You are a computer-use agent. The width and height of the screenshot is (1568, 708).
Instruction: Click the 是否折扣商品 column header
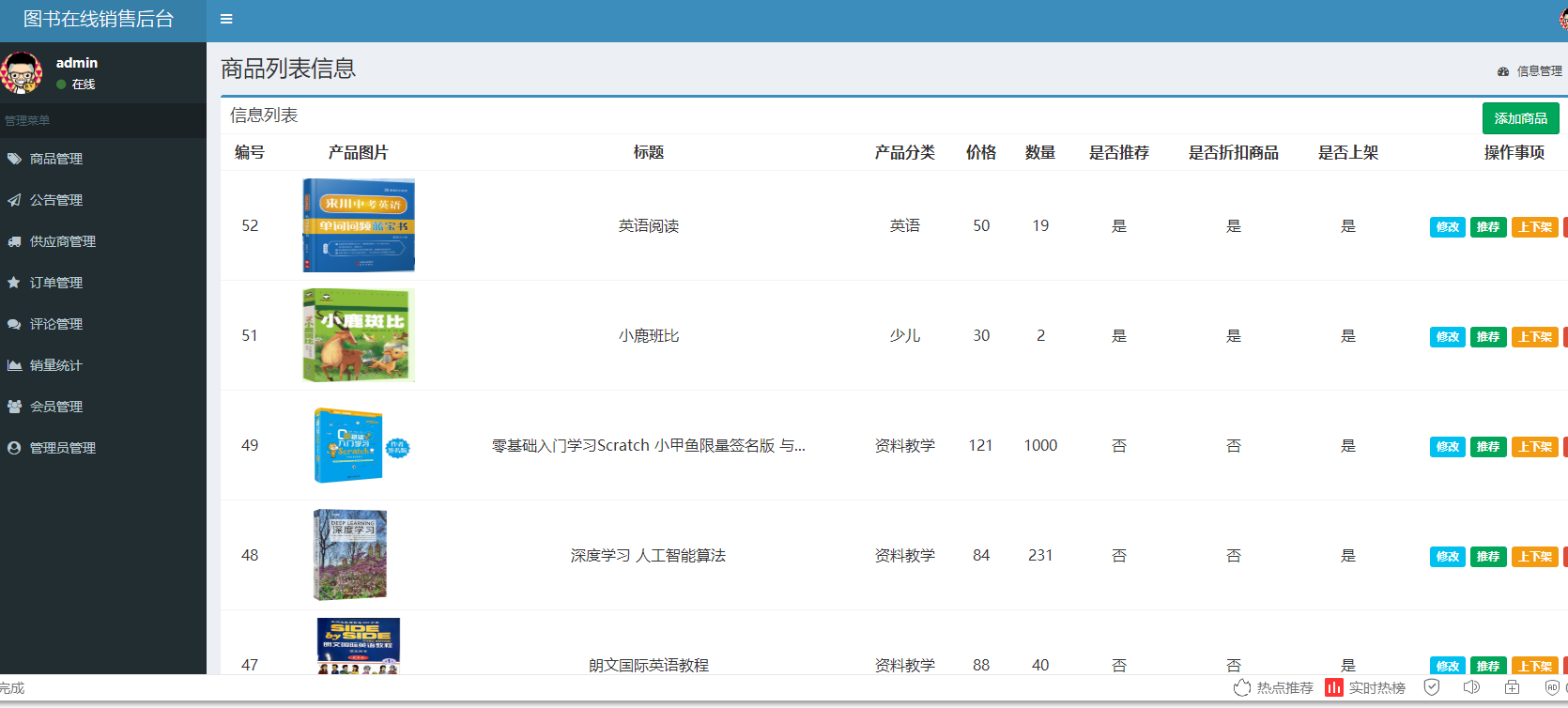(x=1234, y=152)
